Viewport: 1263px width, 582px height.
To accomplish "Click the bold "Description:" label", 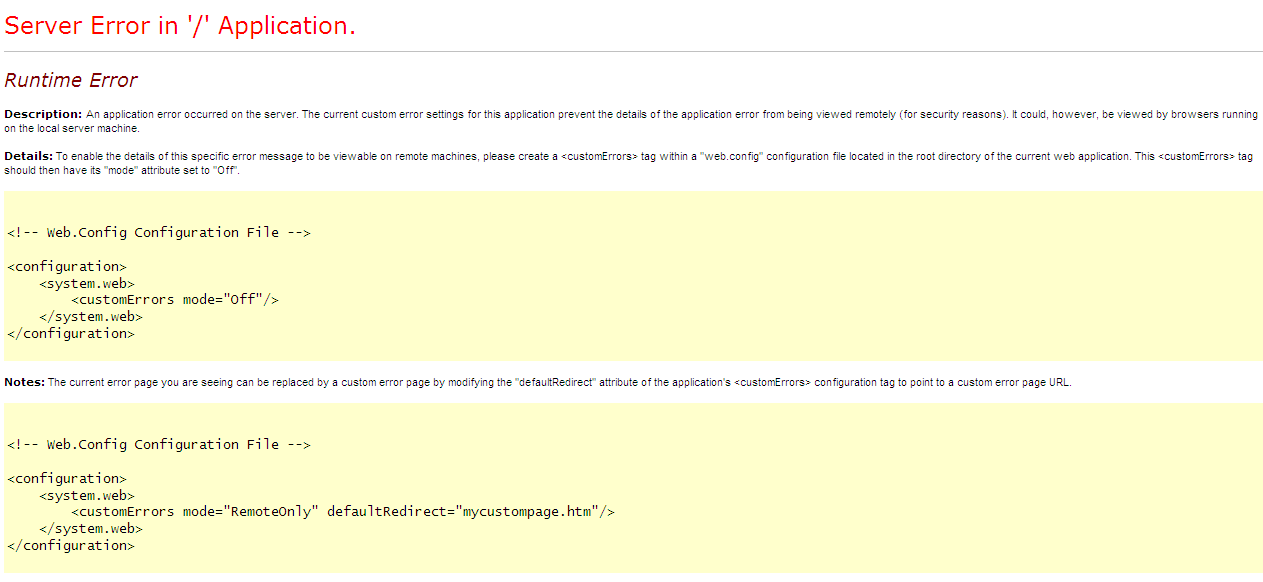I will 43,114.
